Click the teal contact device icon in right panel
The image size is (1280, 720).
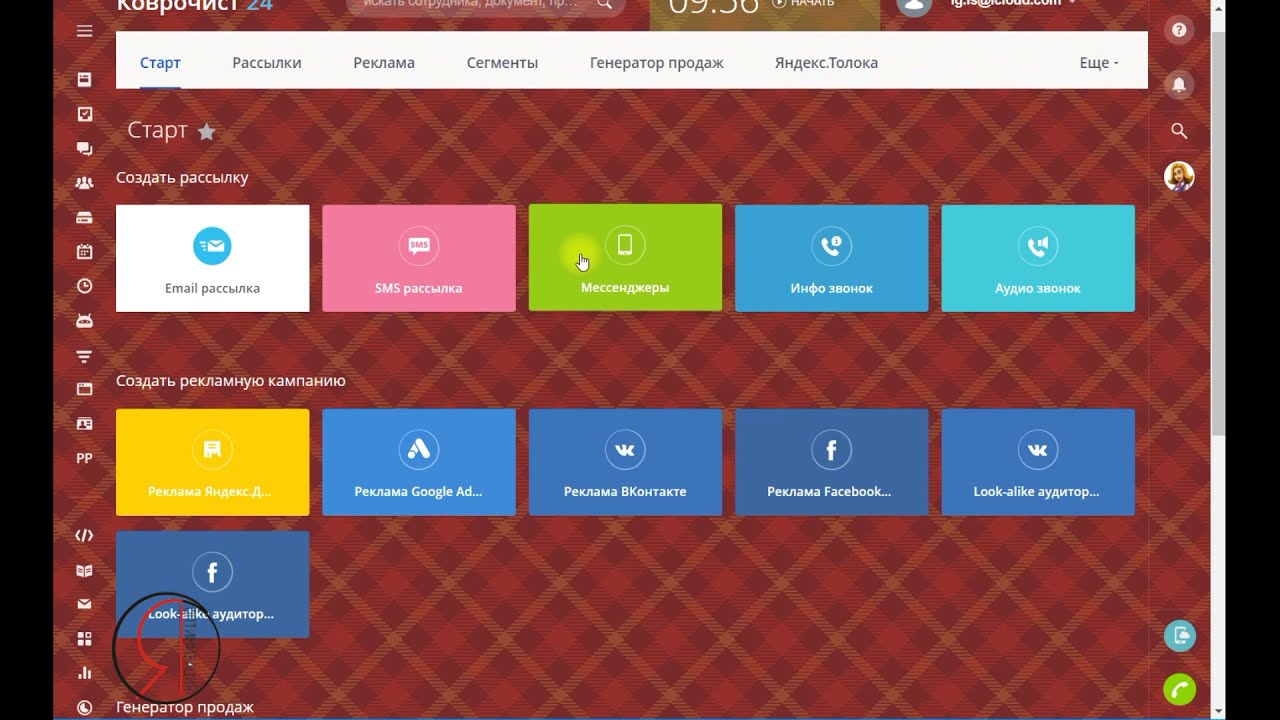1180,636
